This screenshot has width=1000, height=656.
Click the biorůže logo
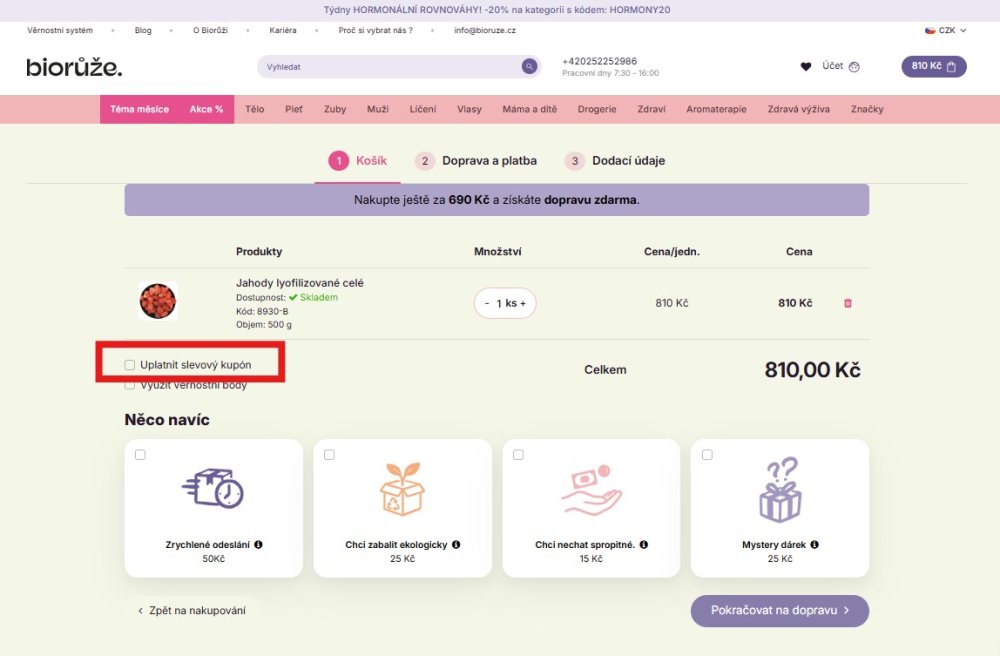click(x=74, y=67)
